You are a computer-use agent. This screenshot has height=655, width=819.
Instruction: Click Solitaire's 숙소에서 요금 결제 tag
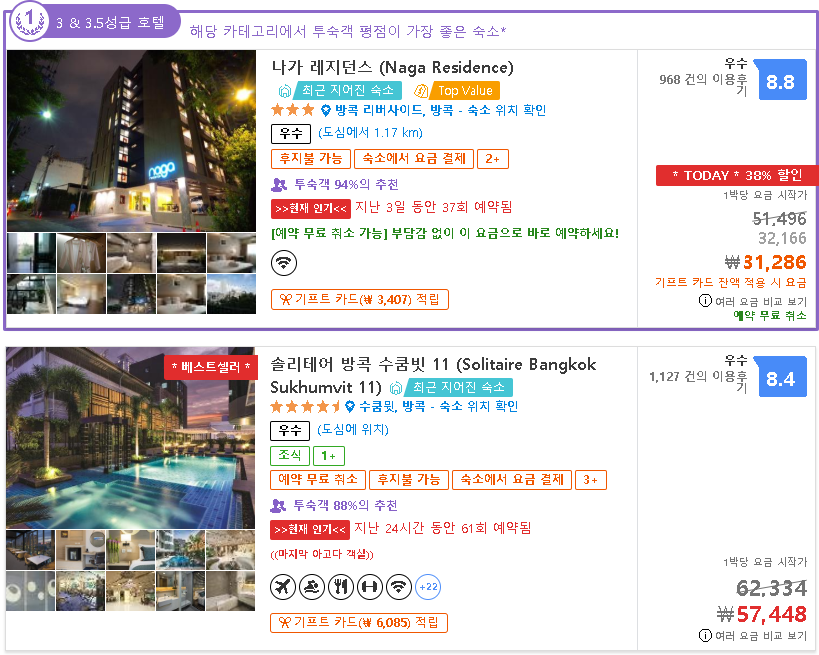tap(512, 479)
